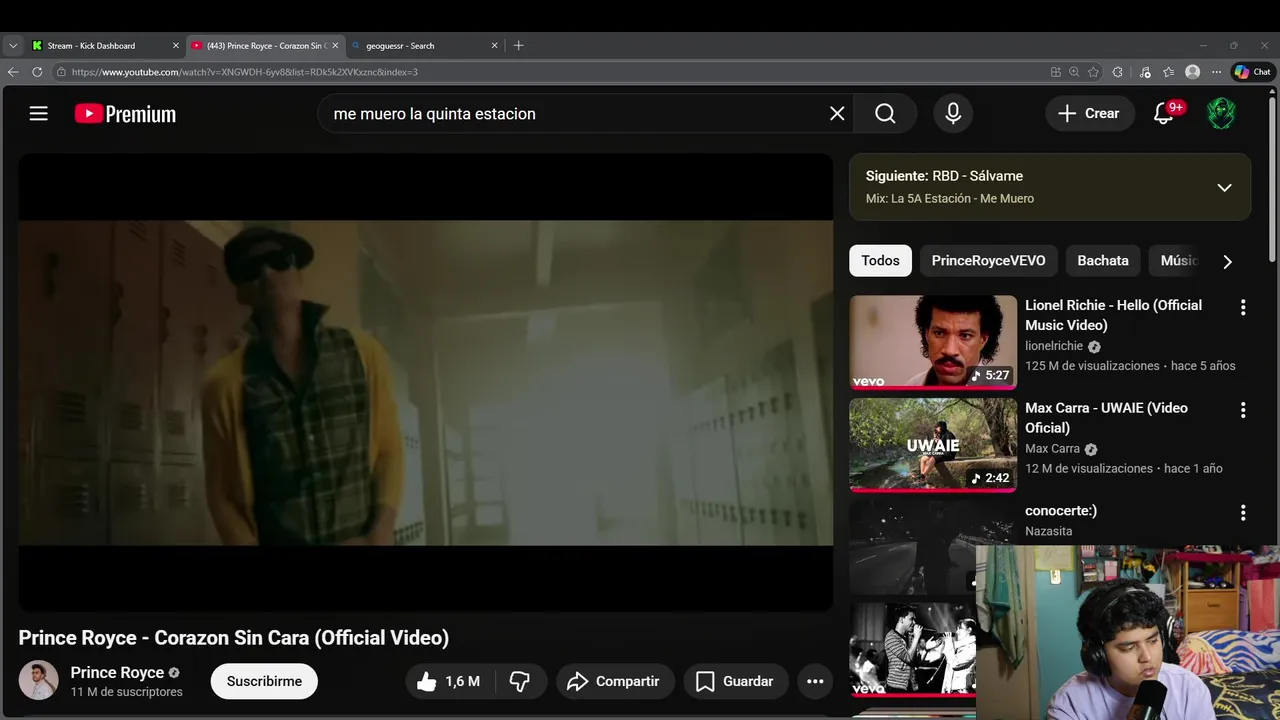This screenshot has width=1280, height=720.
Task: Show more filter chips with arrow
Action: 1227,261
